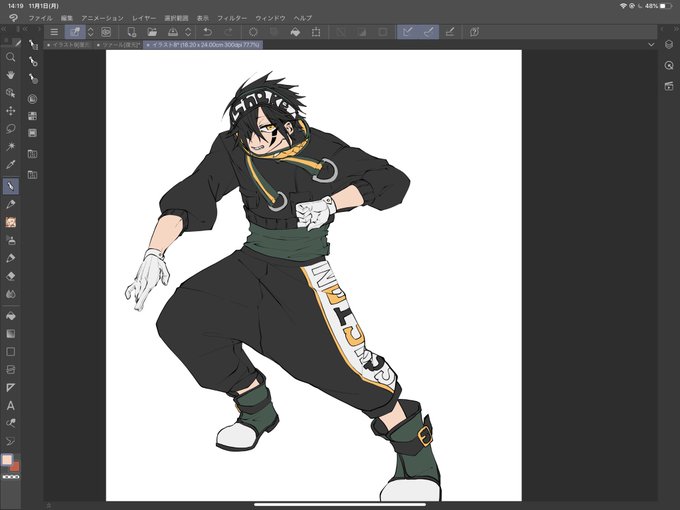Image resolution: width=680 pixels, height=510 pixels.
Task: Select the Airbrush tool
Action: click(x=10, y=240)
